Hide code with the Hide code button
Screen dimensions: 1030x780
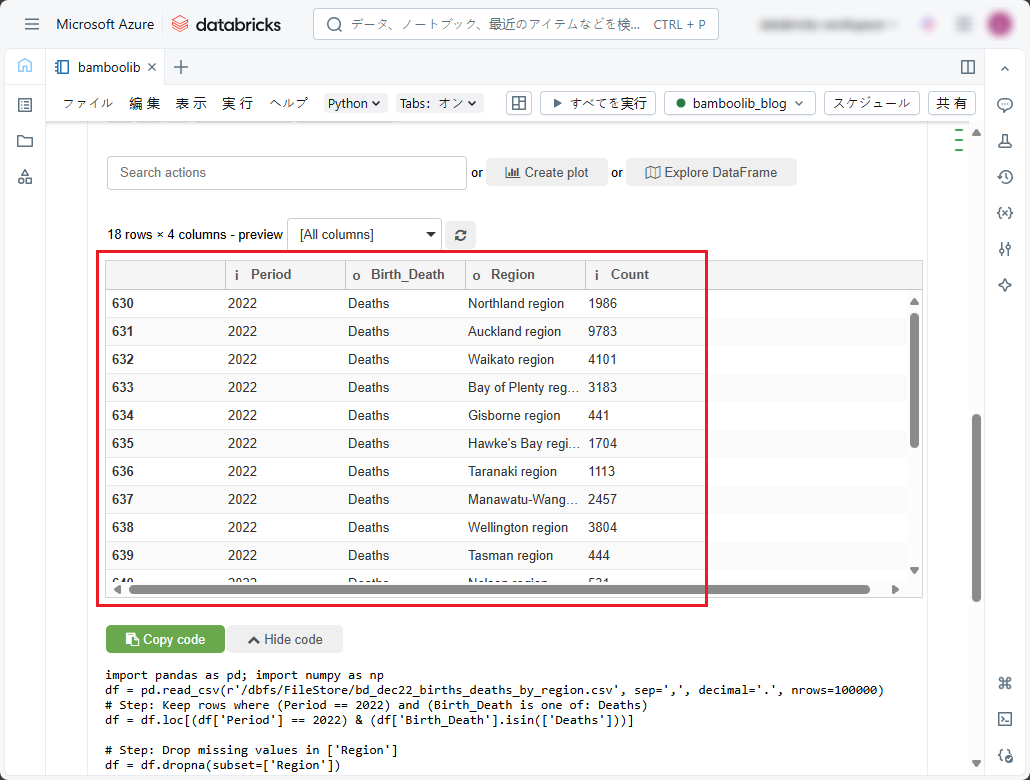285,639
